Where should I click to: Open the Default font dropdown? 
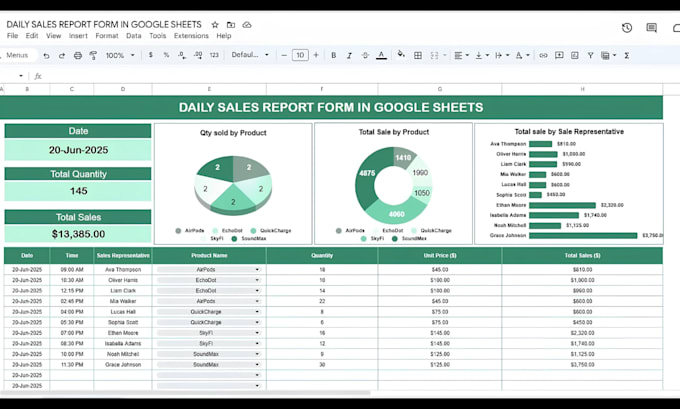click(250, 55)
